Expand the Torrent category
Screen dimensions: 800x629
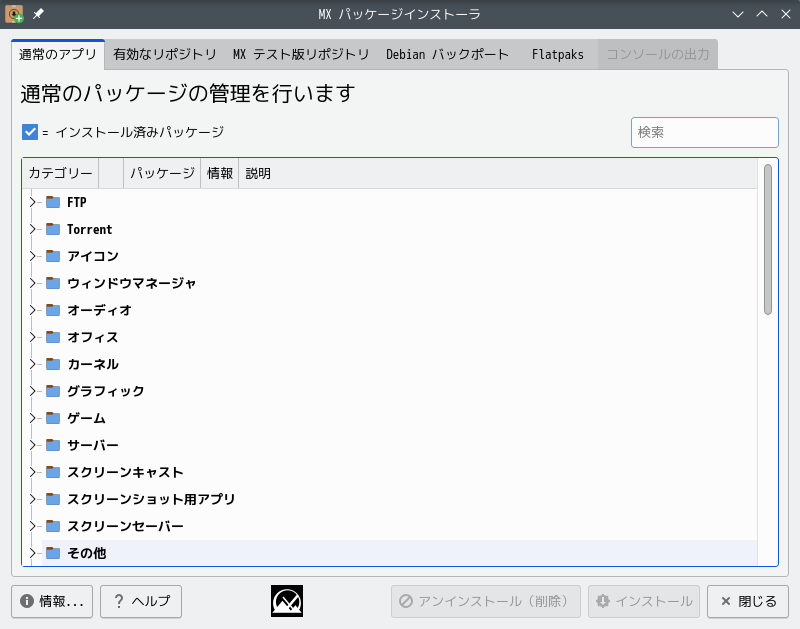(32, 229)
